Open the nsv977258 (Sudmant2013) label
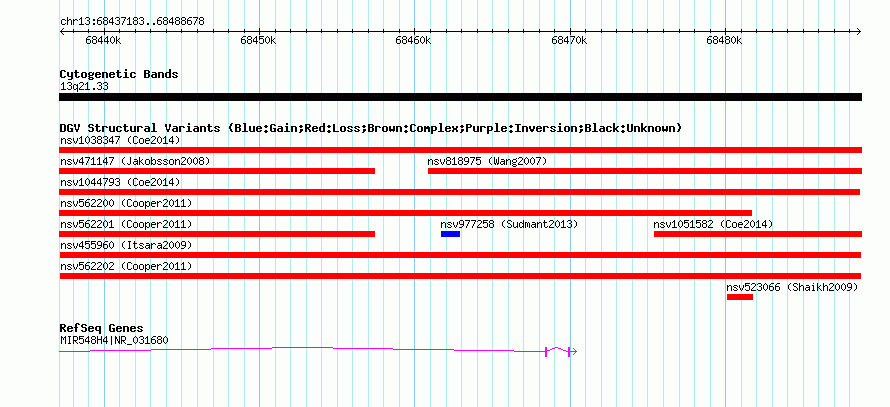 (x=509, y=224)
